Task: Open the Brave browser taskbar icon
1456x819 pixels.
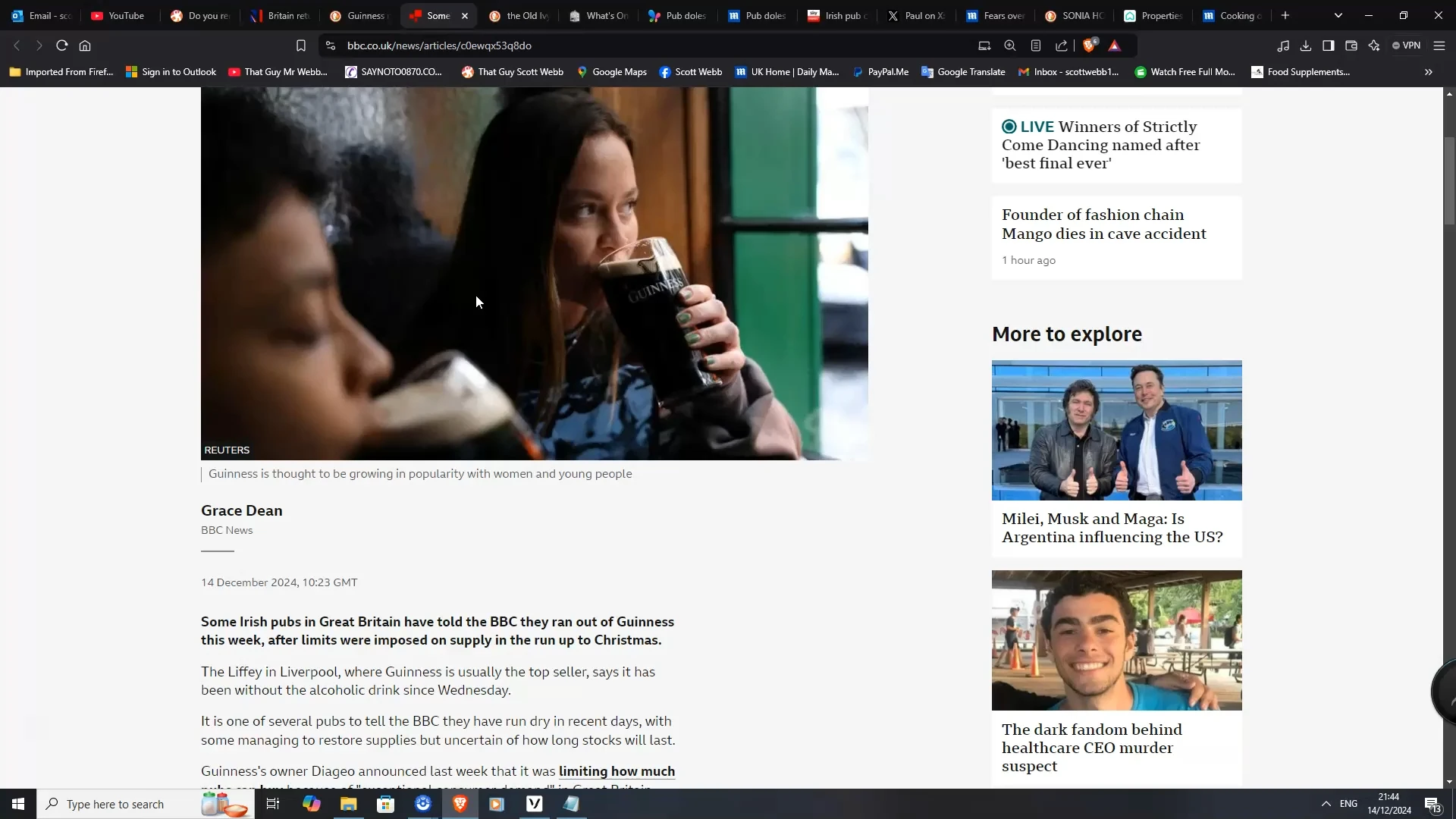Action: point(460,804)
